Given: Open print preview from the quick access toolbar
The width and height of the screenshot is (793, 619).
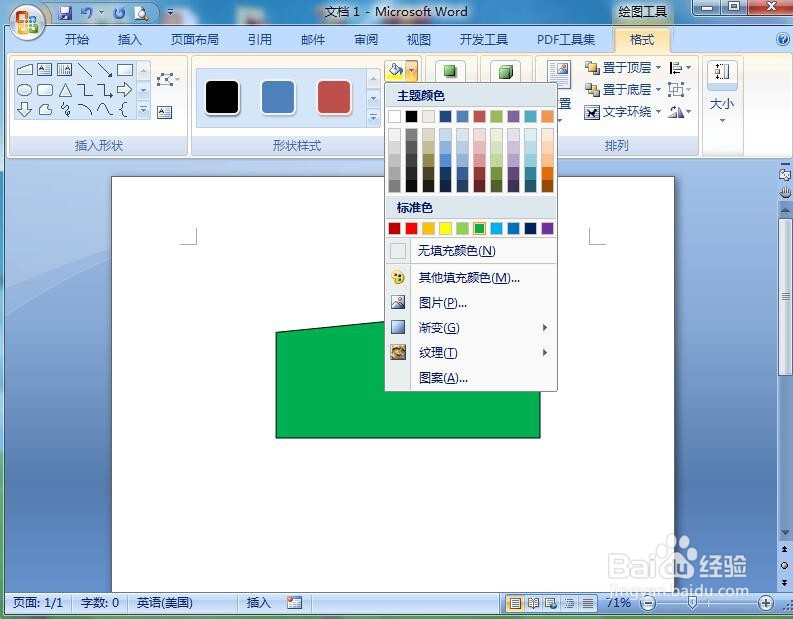Looking at the screenshot, I should pos(141,13).
